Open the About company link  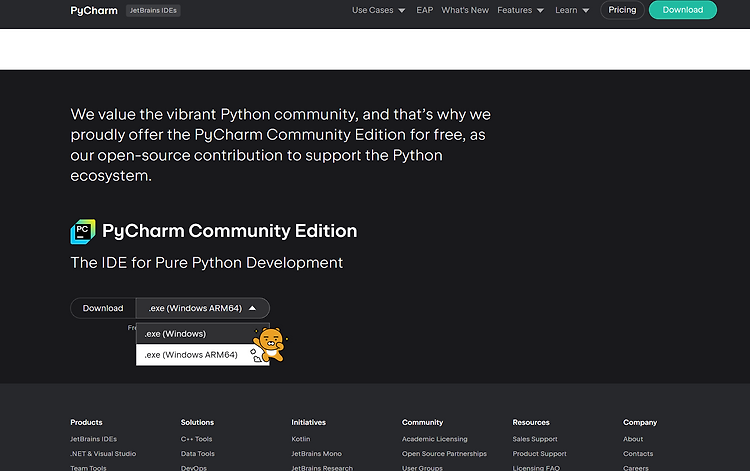633,439
